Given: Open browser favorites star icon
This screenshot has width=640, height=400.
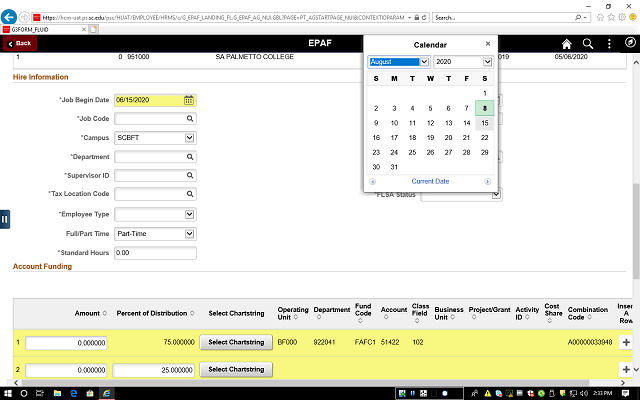Looking at the screenshot, I should click(x=611, y=17).
